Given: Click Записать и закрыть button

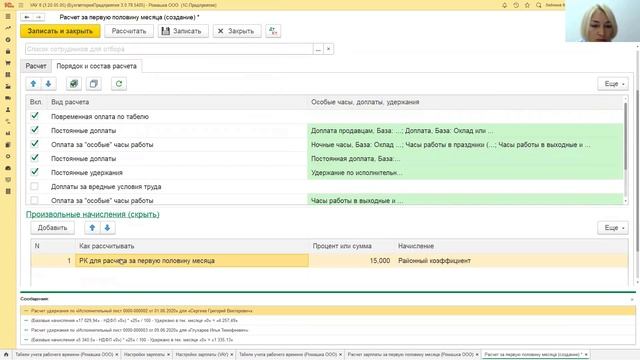Looking at the screenshot, I should [60, 31].
